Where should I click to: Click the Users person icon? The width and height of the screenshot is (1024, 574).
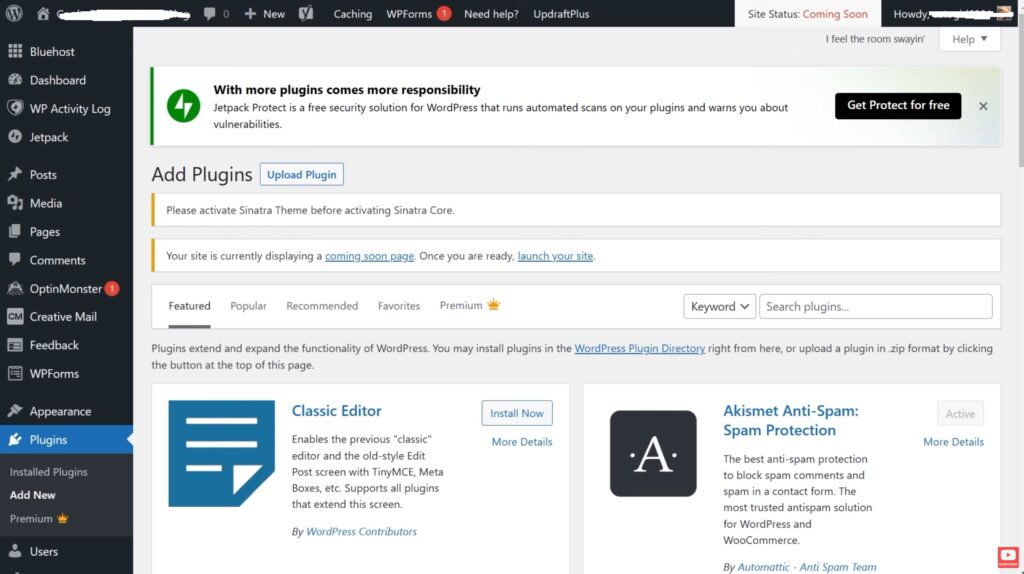tap(15, 551)
